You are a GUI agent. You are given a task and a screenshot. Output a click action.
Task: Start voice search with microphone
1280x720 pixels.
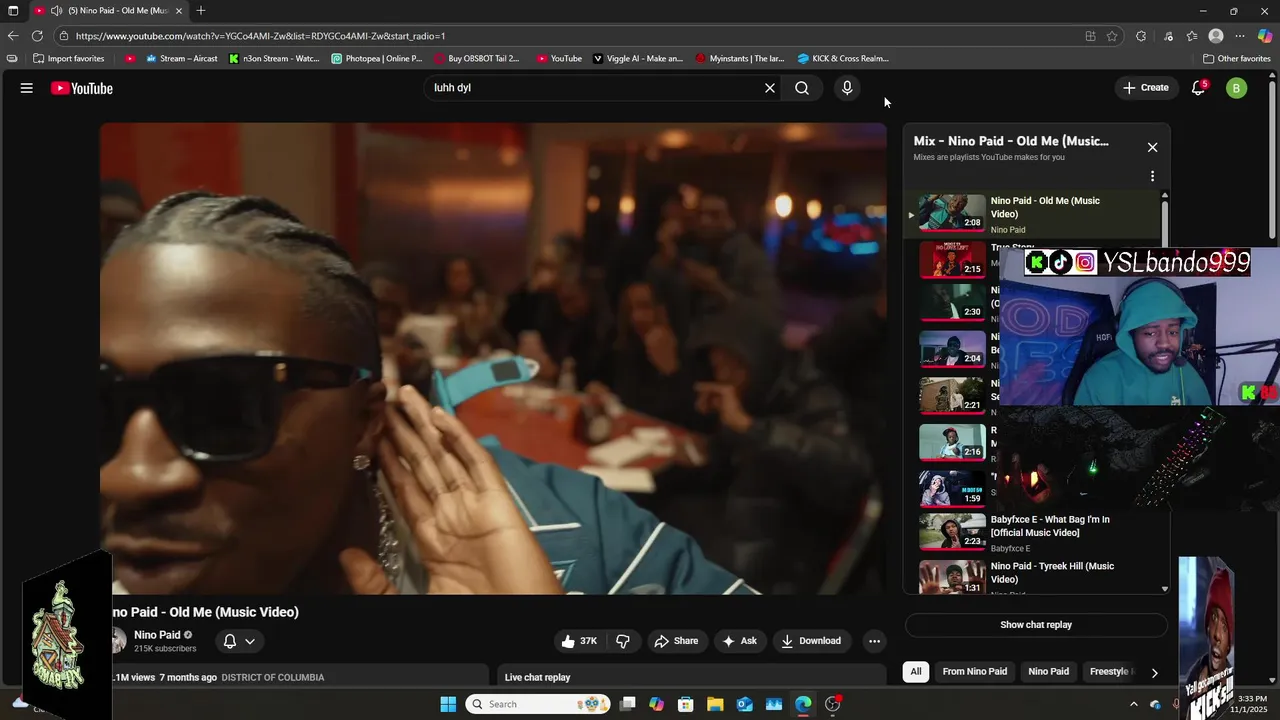pyautogui.click(x=847, y=88)
